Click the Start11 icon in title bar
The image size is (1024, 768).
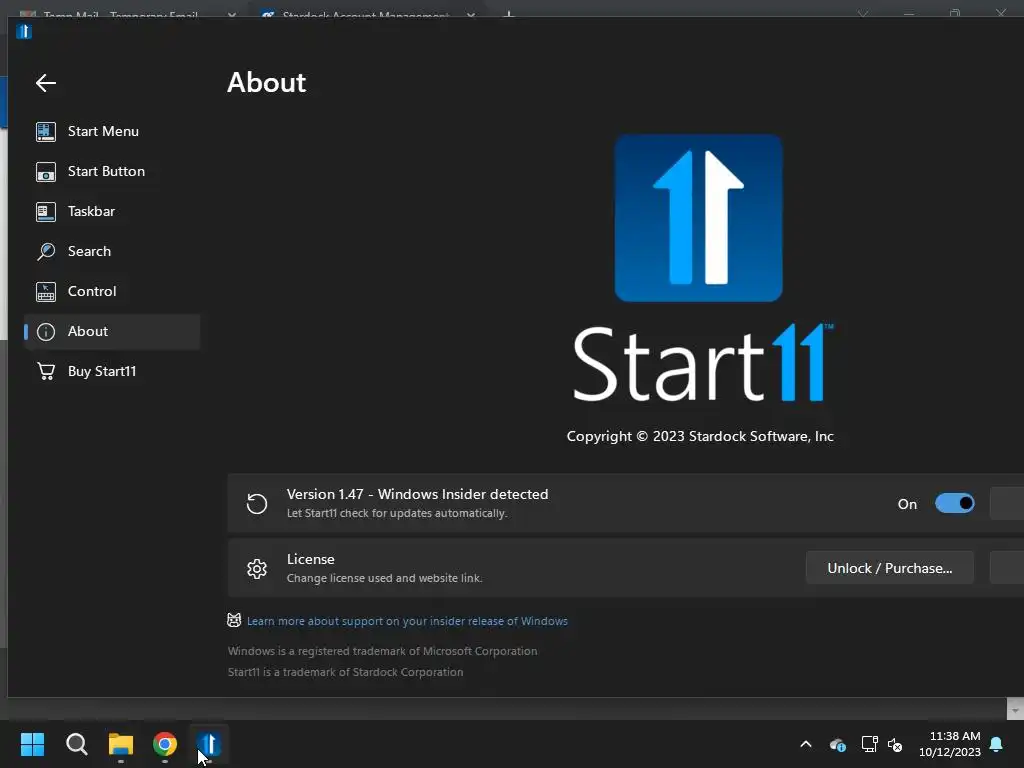point(24,31)
